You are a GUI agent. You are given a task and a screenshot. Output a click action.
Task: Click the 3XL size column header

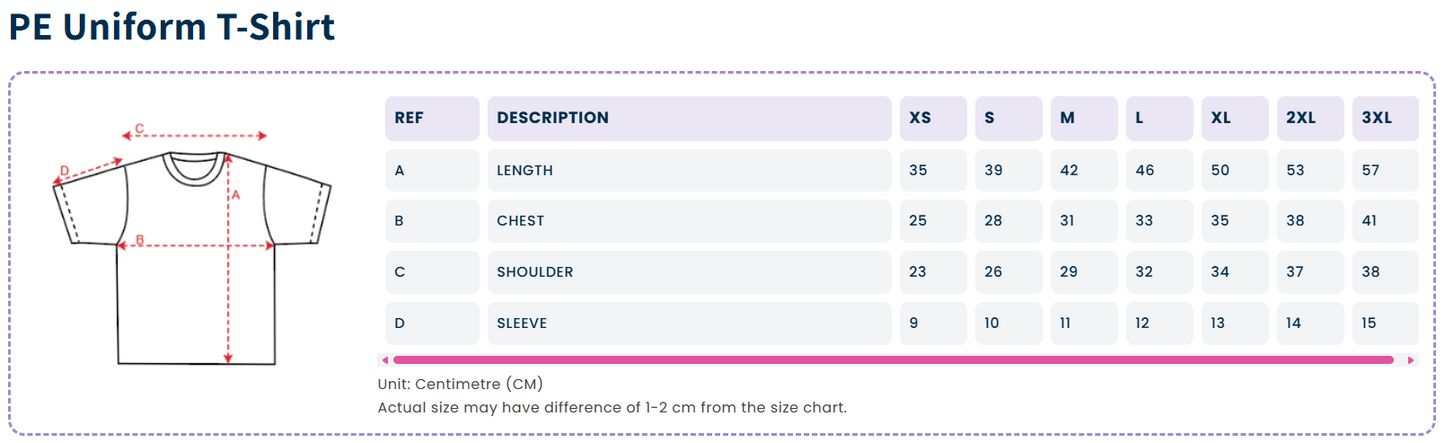tap(1385, 118)
